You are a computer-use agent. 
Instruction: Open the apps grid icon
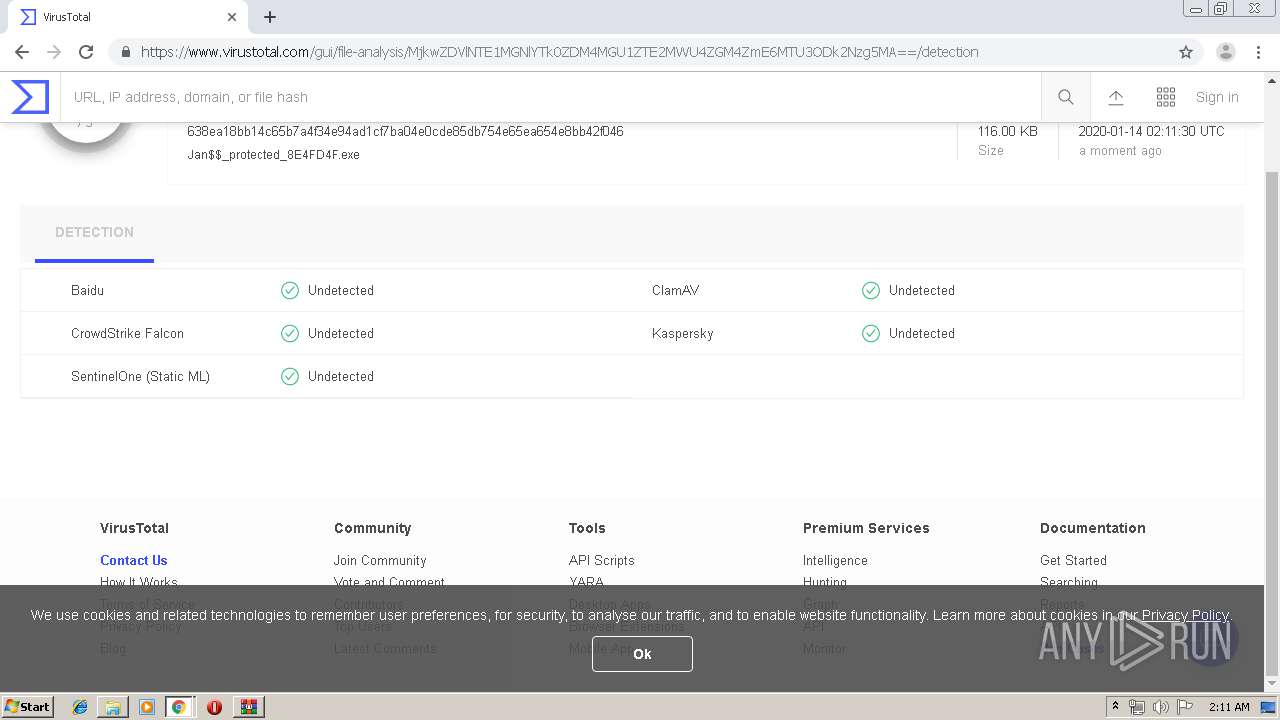1166,97
